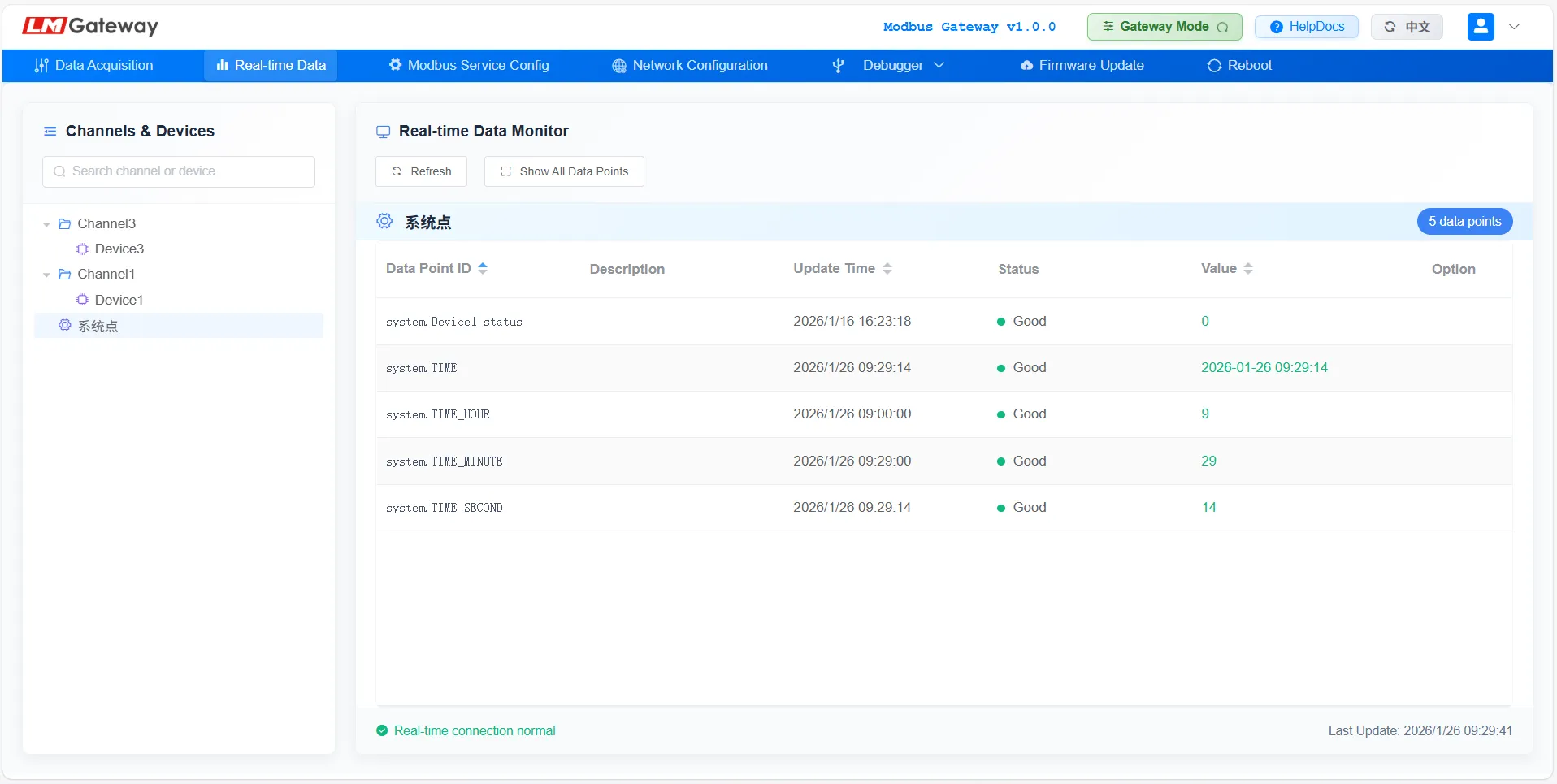1557x784 pixels.
Task: Click the 系统点 gear icon in sidebar
Action: (65, 326)
